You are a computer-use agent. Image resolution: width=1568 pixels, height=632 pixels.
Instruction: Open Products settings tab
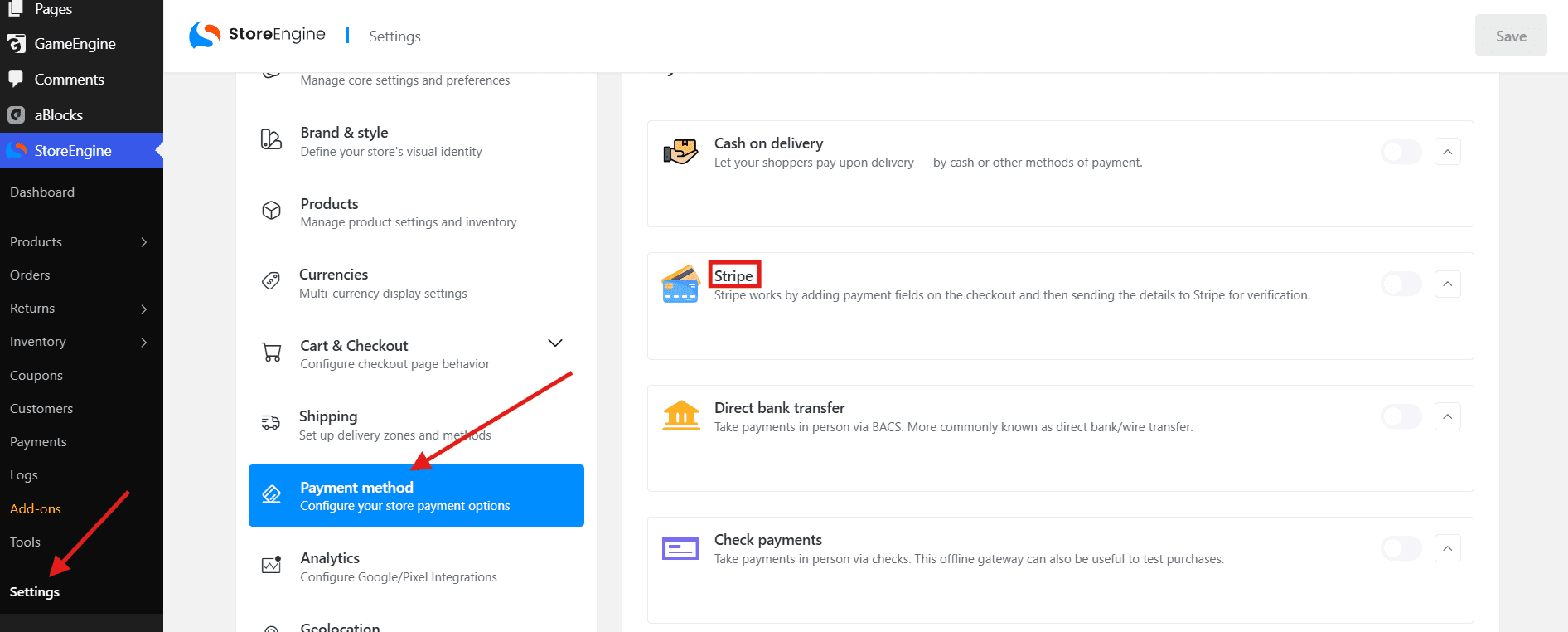click(416, 212)
